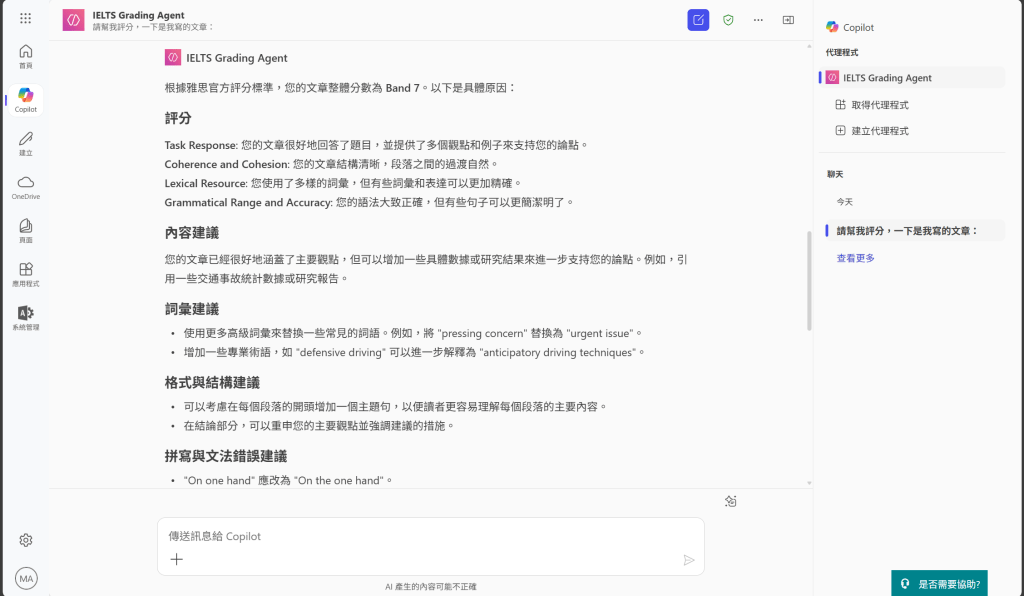1024x596 pixels.
Task: Start a new chat with blue compose button
Action: tap(698, 20)
